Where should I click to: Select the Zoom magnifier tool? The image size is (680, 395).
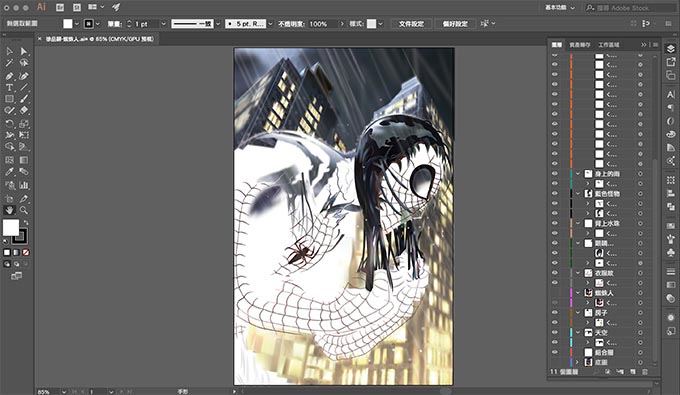pyautogui.click(x=24, y=210)
